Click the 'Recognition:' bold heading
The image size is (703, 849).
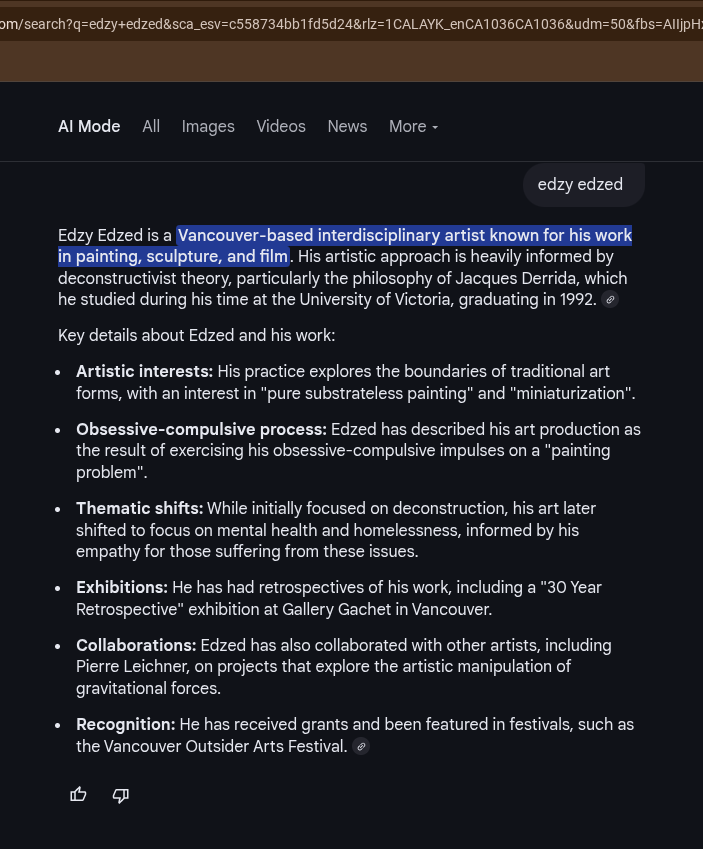(x=126, y=724)
